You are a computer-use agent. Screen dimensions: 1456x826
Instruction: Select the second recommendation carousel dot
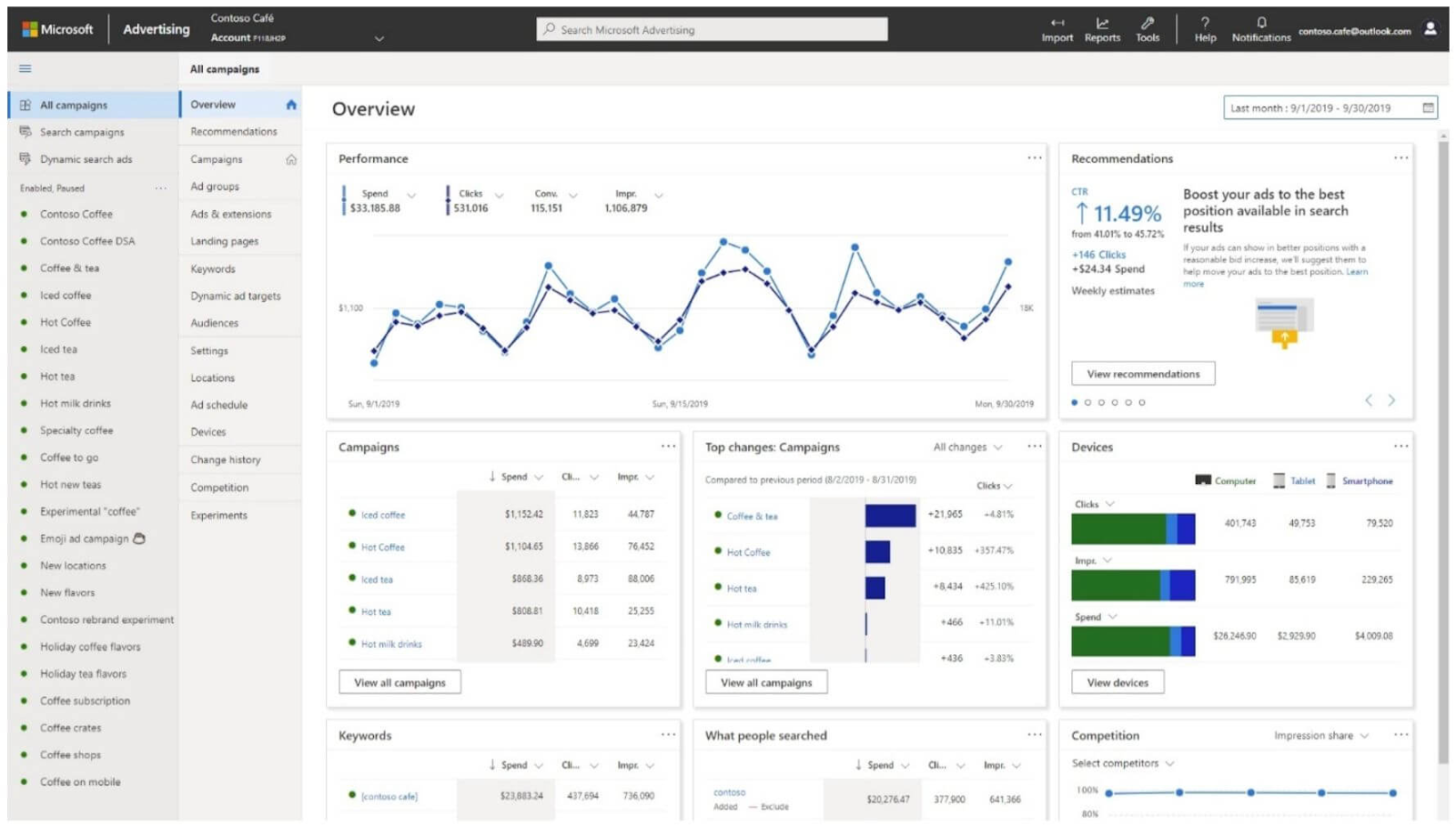coord(1087,402)
